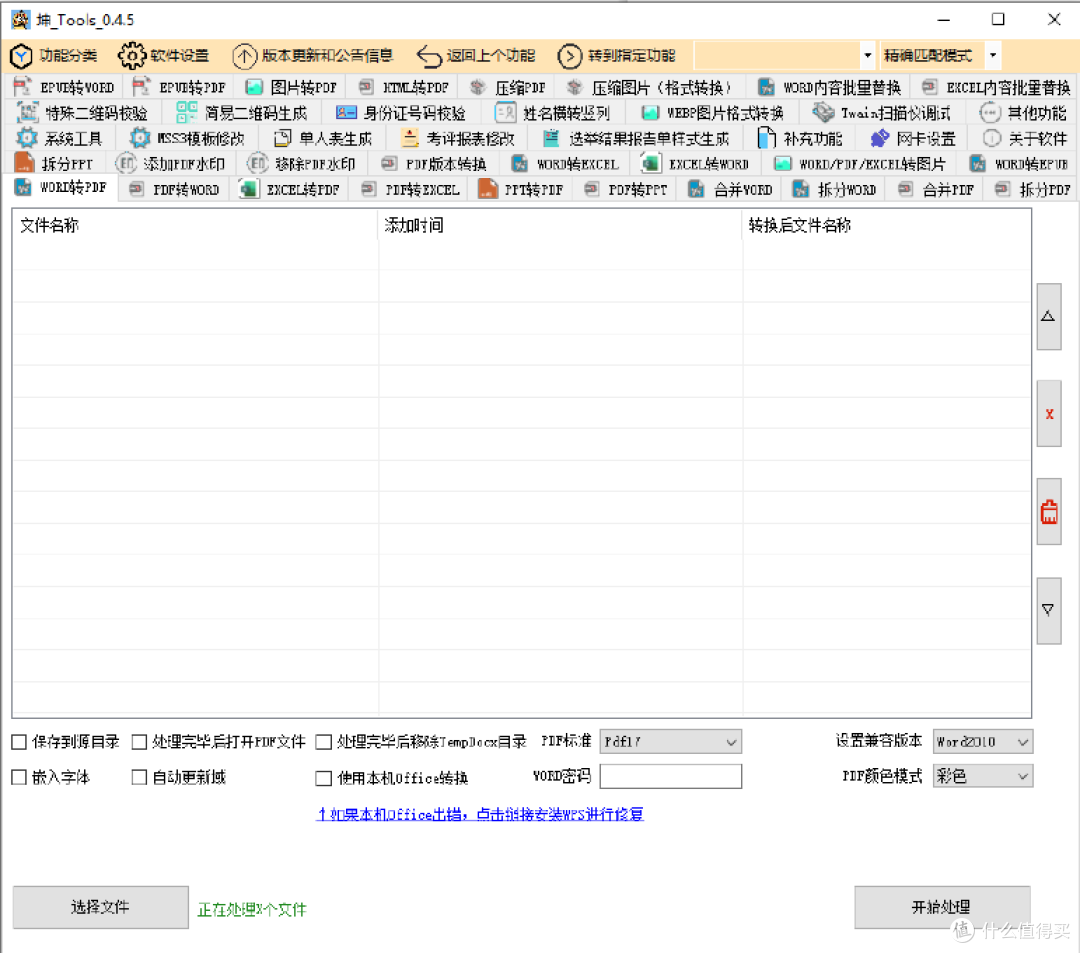Image resolution: width=1080 pixels, height=953 pixels.
Task: Open 特殊二维码校验 tool
Action: point(83,113)
